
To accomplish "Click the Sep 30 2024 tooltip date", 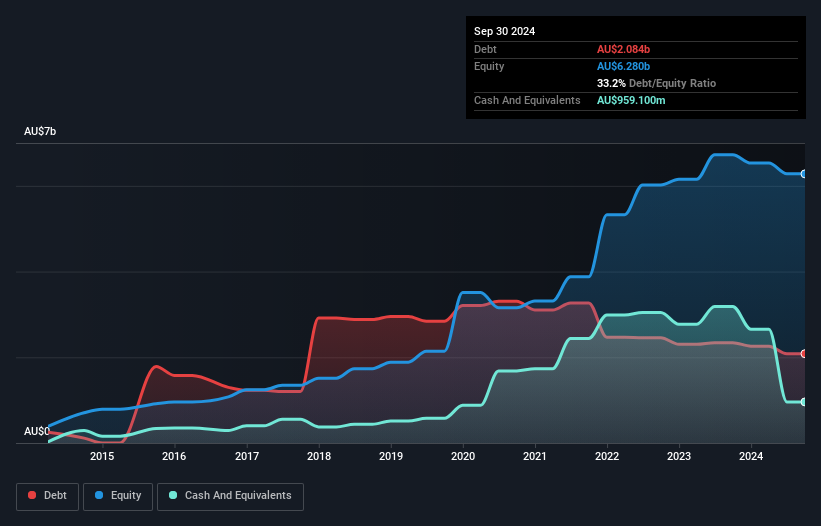I will click(504, 31).
